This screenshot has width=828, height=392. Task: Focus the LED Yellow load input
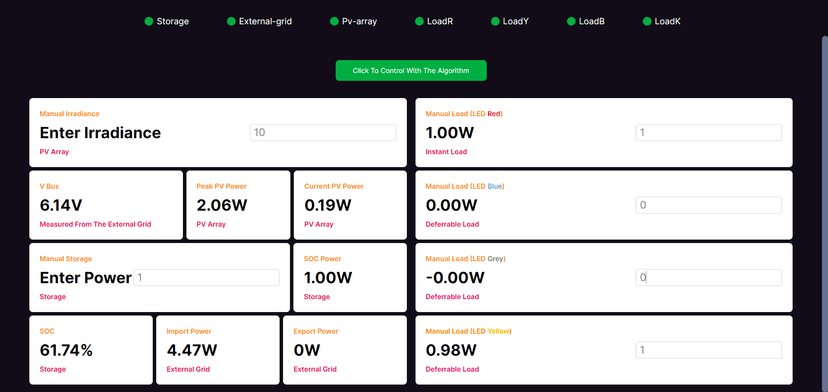tap(709, 350)
